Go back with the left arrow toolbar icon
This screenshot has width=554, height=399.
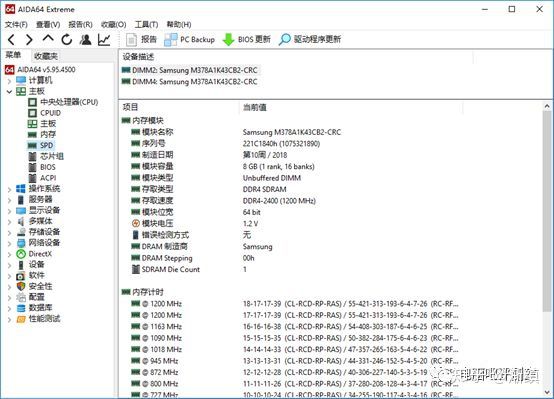point(11,40)
